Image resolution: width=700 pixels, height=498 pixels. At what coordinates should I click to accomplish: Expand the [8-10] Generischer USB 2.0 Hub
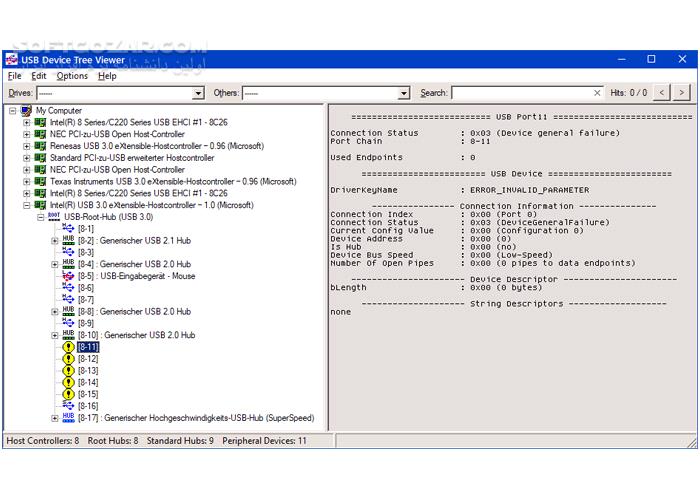coord(54,336)
